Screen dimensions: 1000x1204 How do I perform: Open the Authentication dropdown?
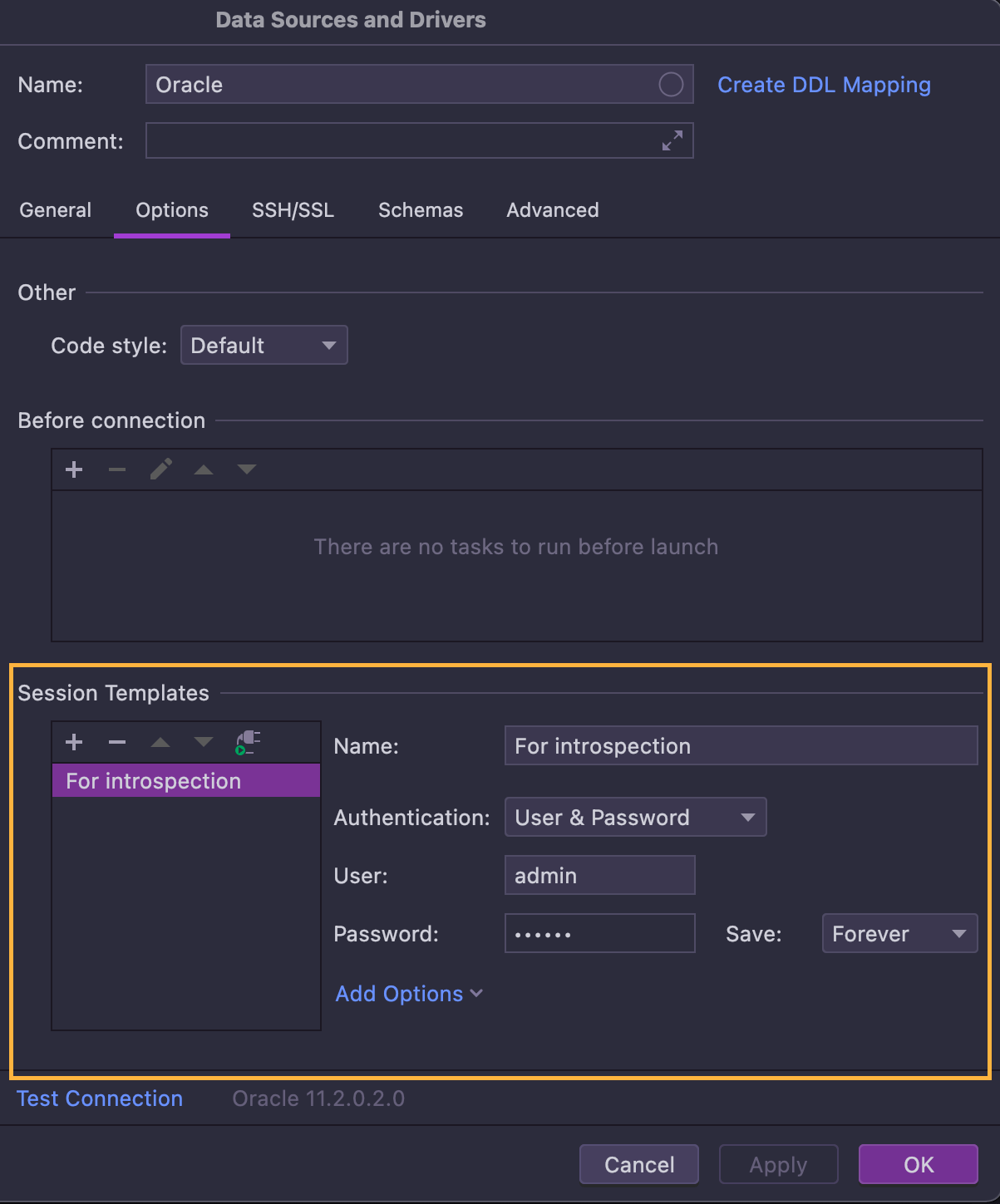[x=635, y=818]
